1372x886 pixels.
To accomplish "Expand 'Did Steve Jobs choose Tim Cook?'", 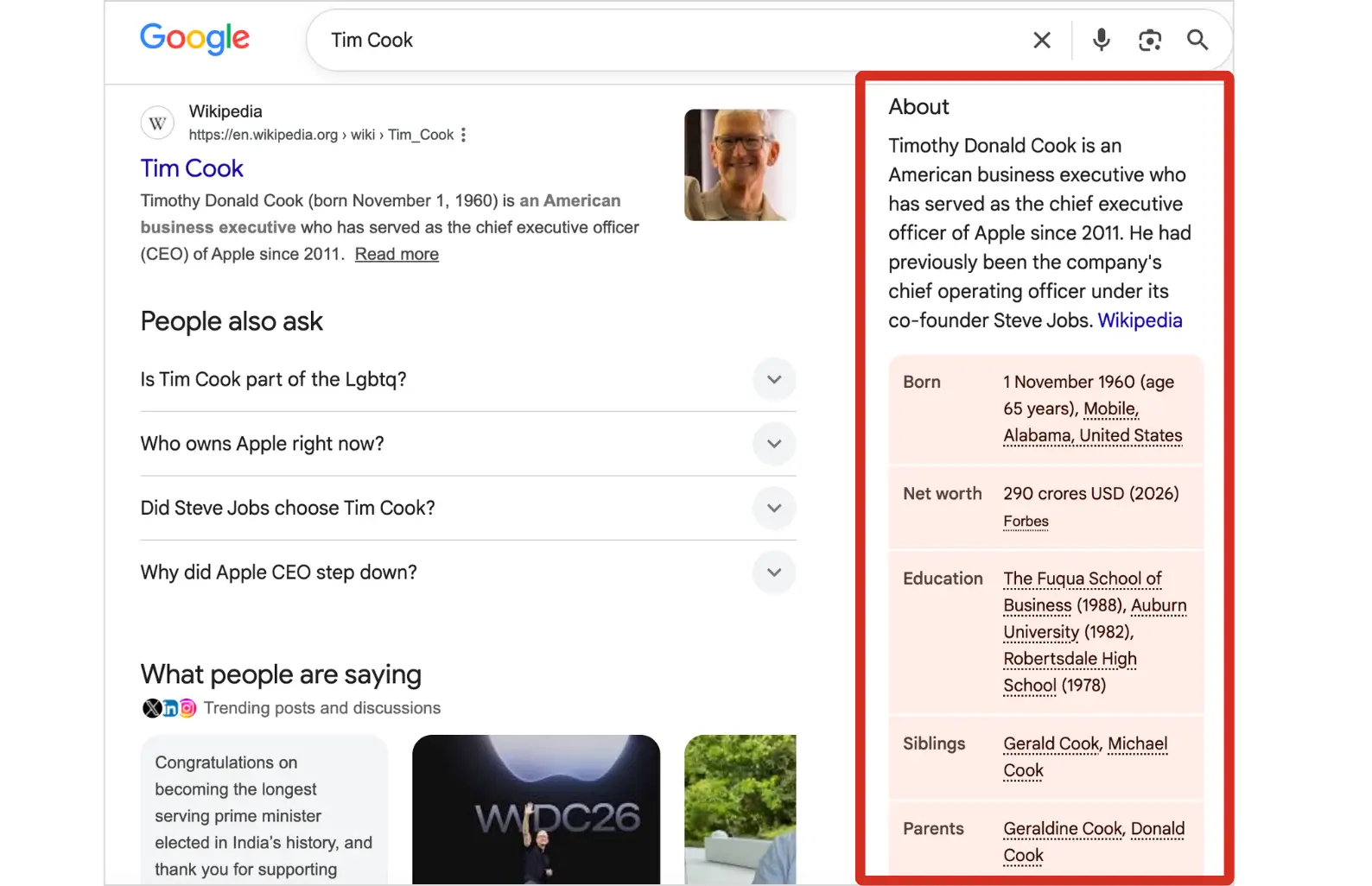I will pos(467,508).
